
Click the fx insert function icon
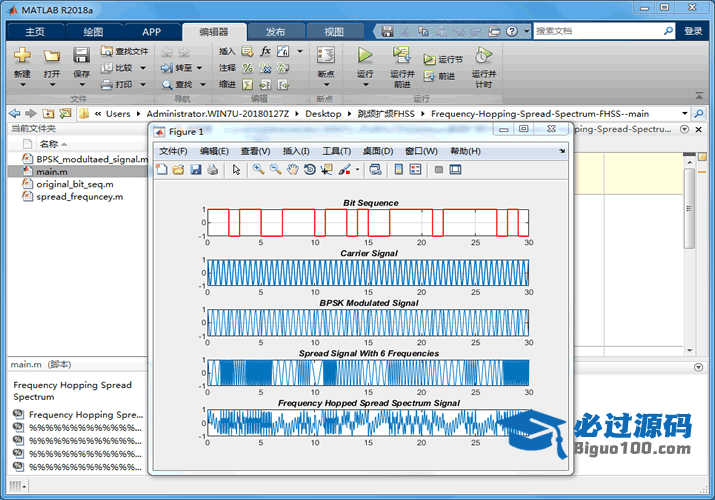(x=265, y=51)
